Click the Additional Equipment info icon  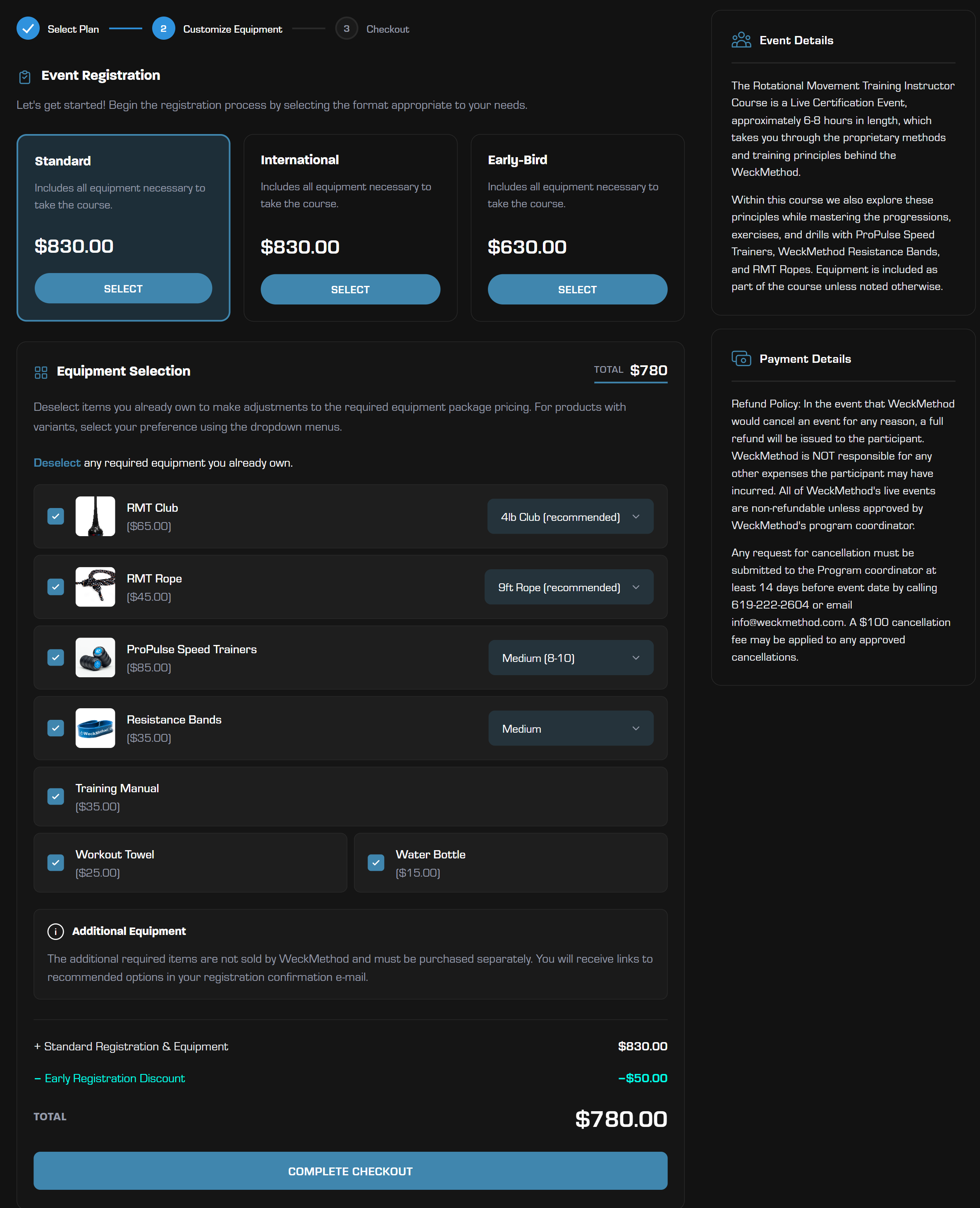click(55, 931)
